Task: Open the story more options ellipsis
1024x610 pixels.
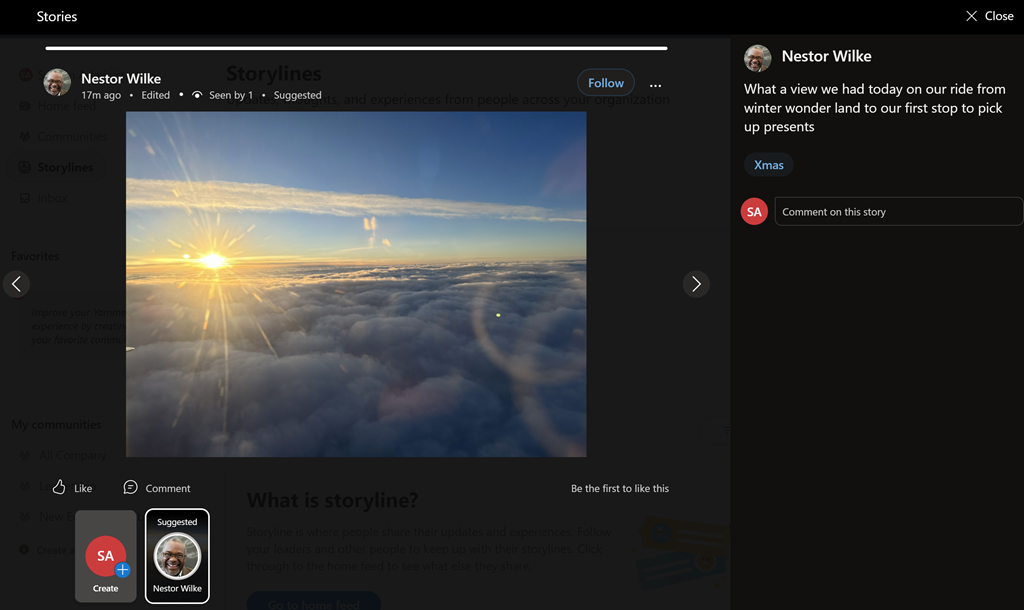Action: pyautogui.click(x=655, y=85)
